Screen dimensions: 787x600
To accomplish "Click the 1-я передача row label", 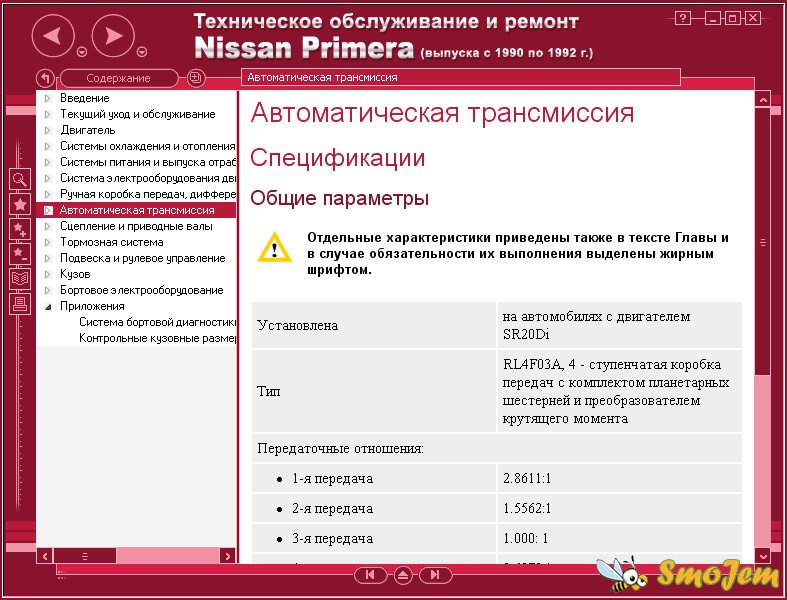I will point(332,478).
